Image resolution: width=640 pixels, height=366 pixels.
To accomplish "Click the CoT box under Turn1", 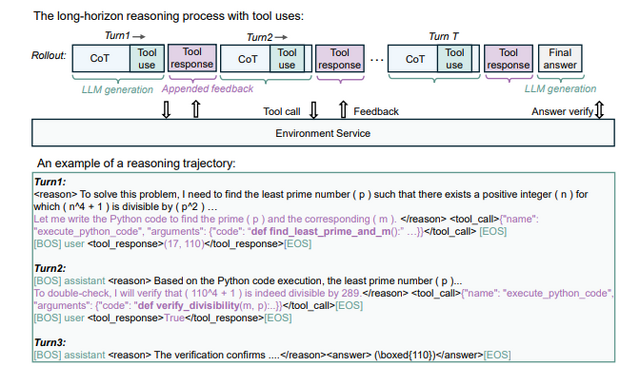I will coord(101,58).
